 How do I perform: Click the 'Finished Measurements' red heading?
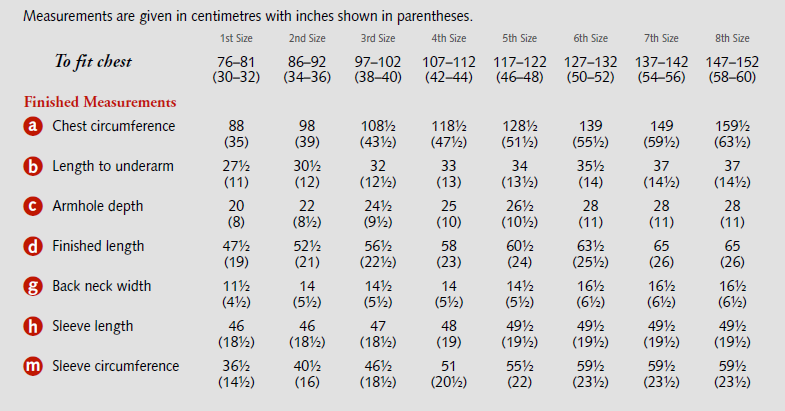tap(100, 102)
